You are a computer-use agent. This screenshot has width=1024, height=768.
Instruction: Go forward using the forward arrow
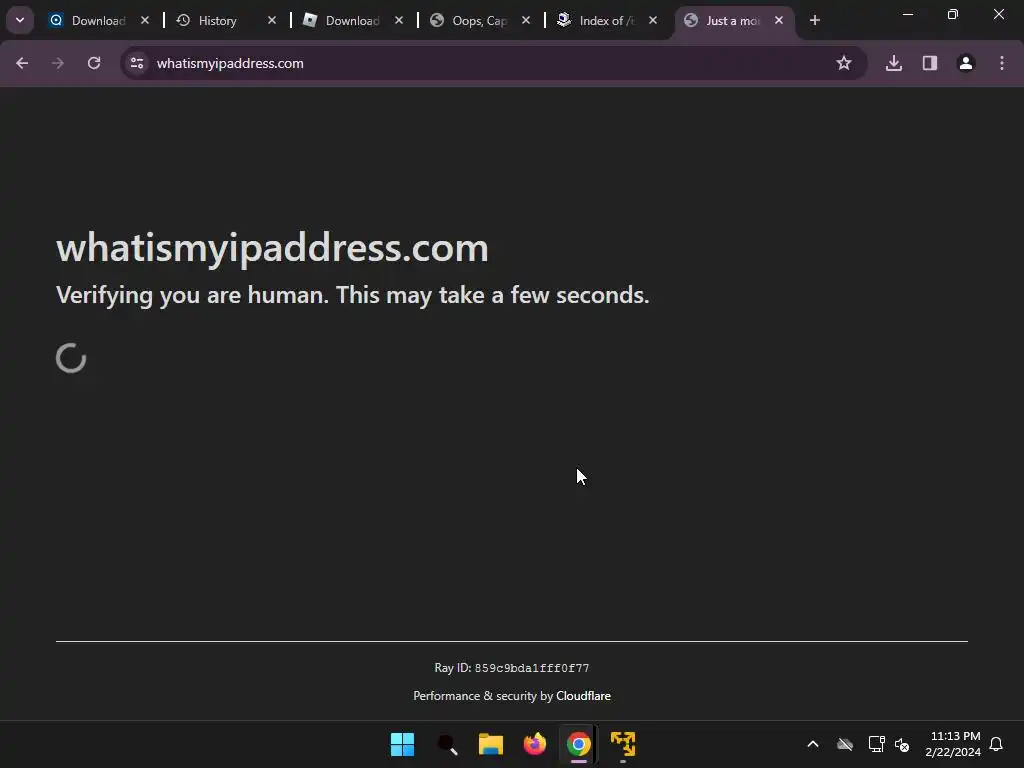58,63
